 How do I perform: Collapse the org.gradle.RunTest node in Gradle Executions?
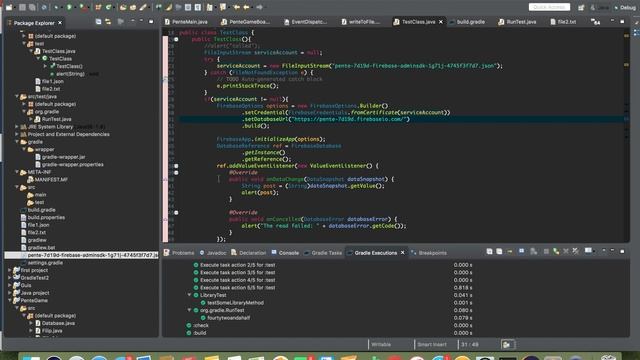pos(189,310)
